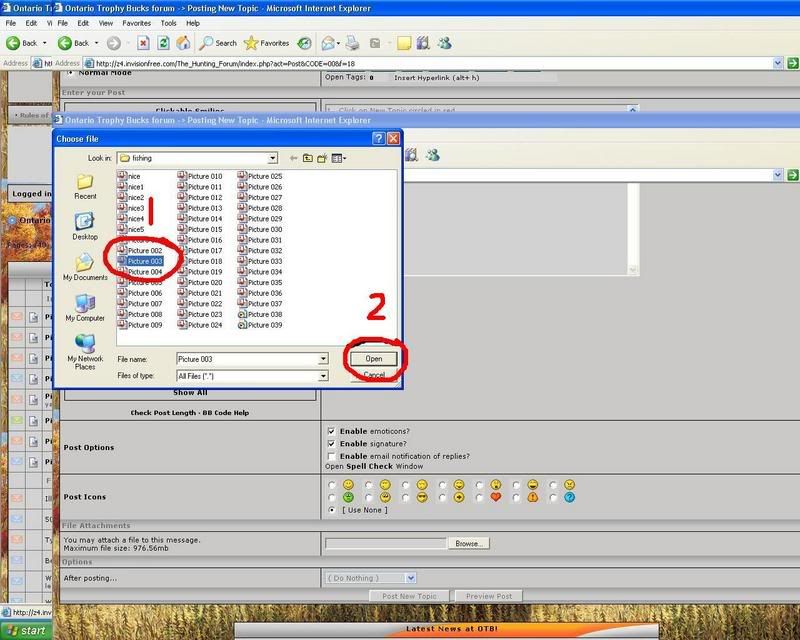Open My Computer in the places bar

[85, 308]
